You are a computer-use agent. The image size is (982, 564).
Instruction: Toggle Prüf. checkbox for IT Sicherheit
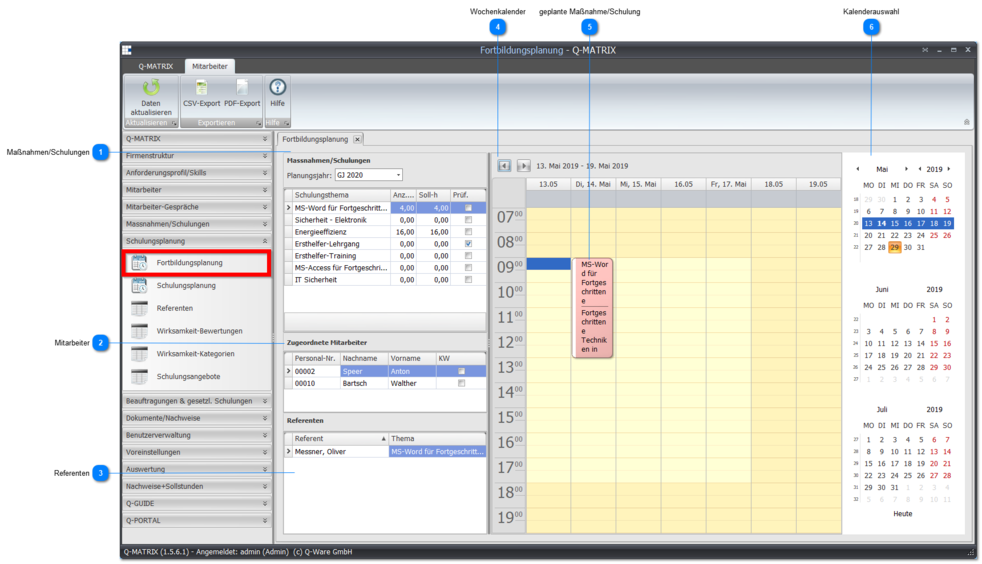point(468,280)
